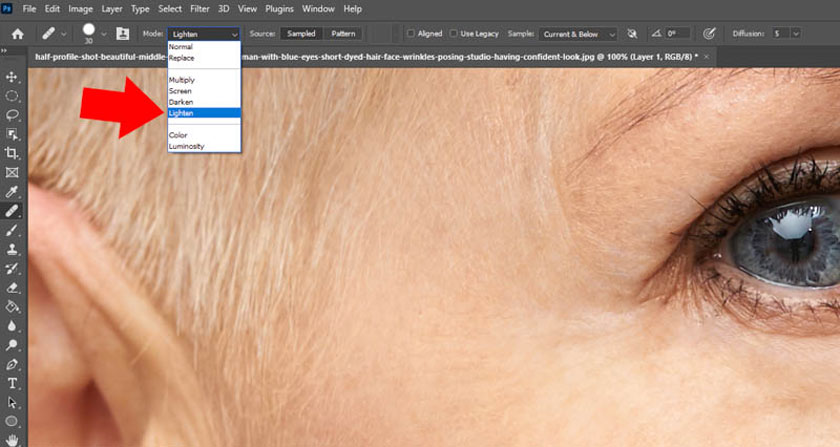This screenshot has height=447, width=840.
Task: Select the Move tool
Action: click(x=12, y=77)
